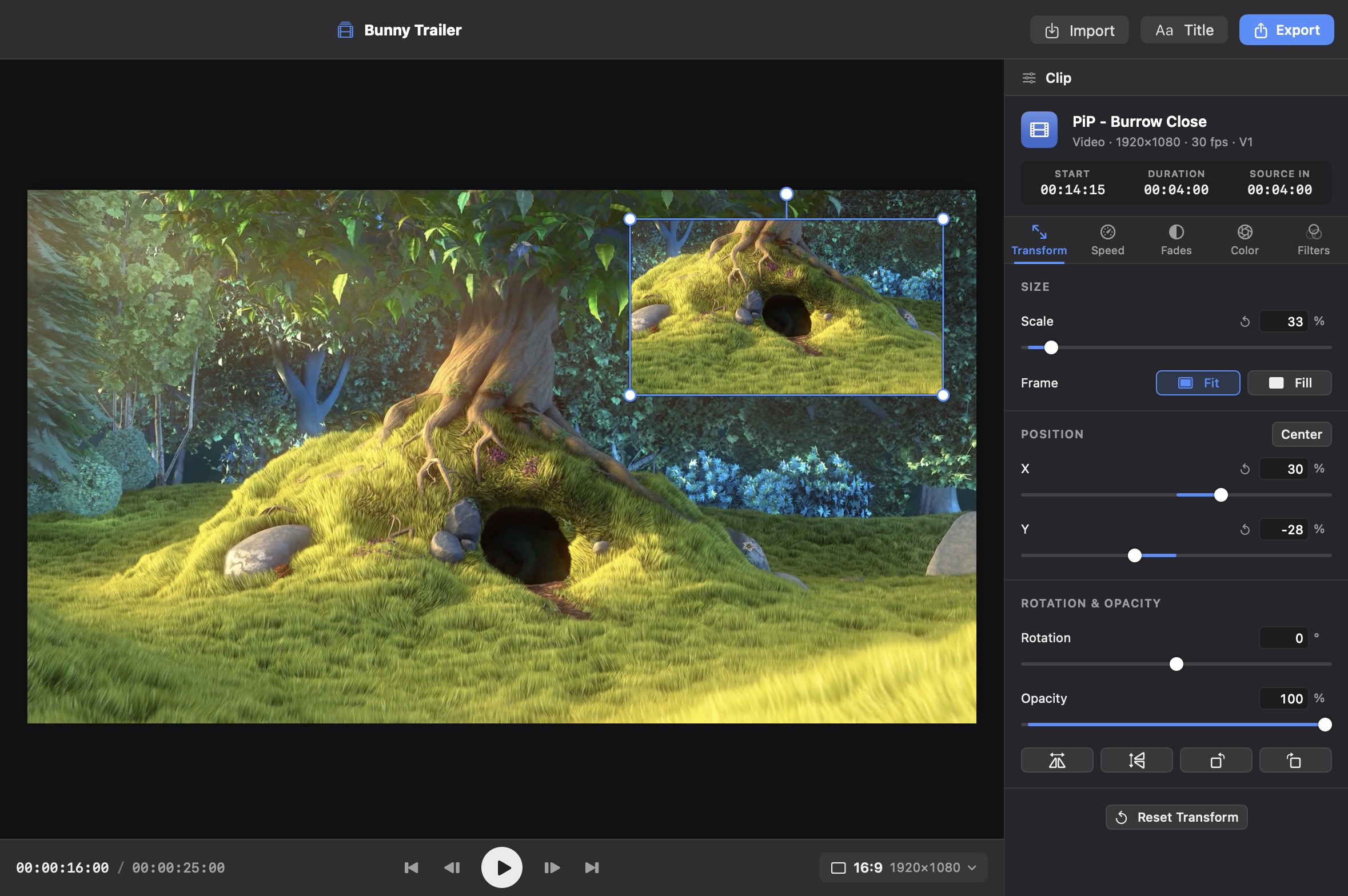
Task: Set Frame mode to Fit
Action: click(1198, 383)
